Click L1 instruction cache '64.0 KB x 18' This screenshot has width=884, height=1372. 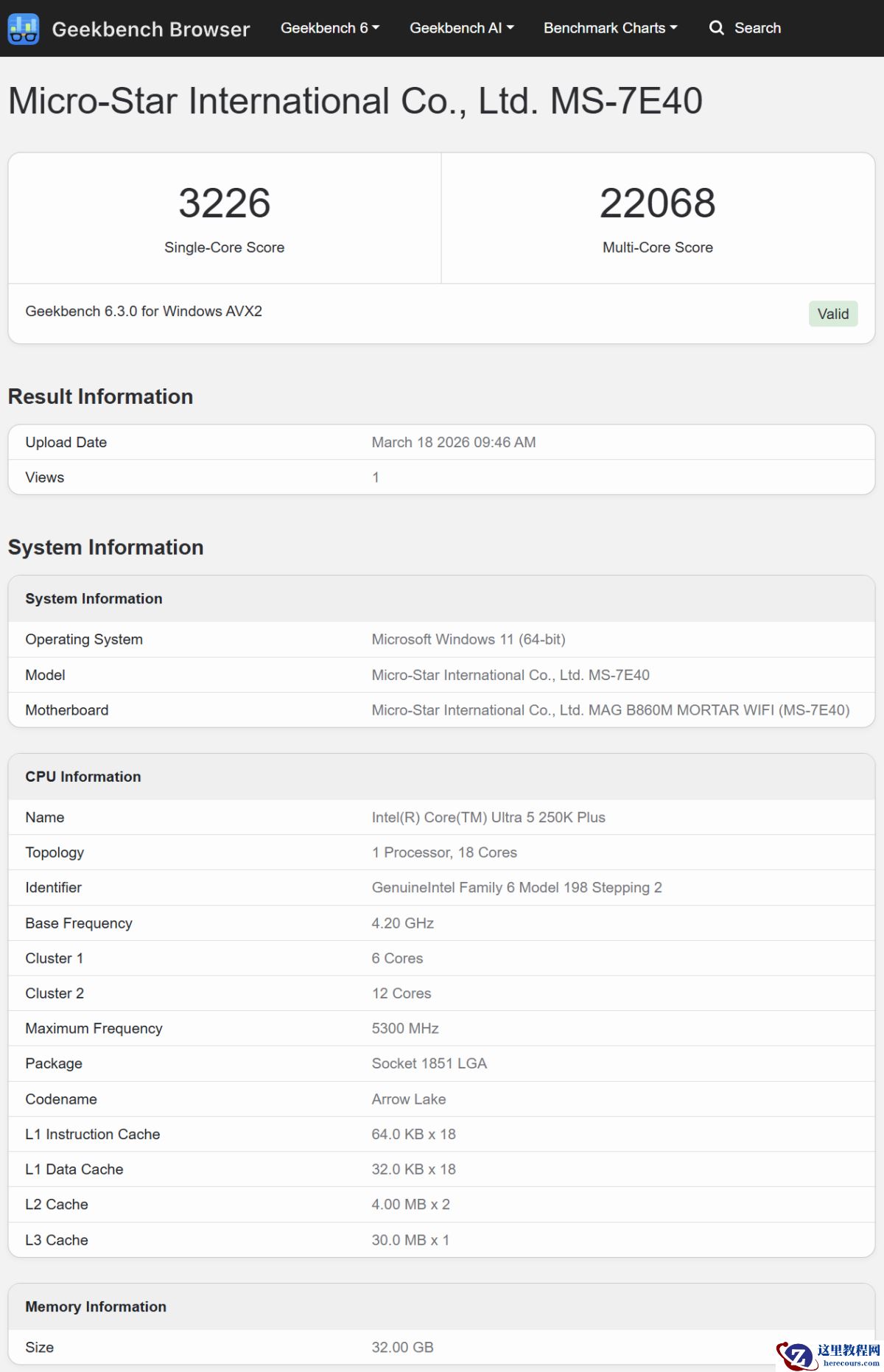(414, 1134)
